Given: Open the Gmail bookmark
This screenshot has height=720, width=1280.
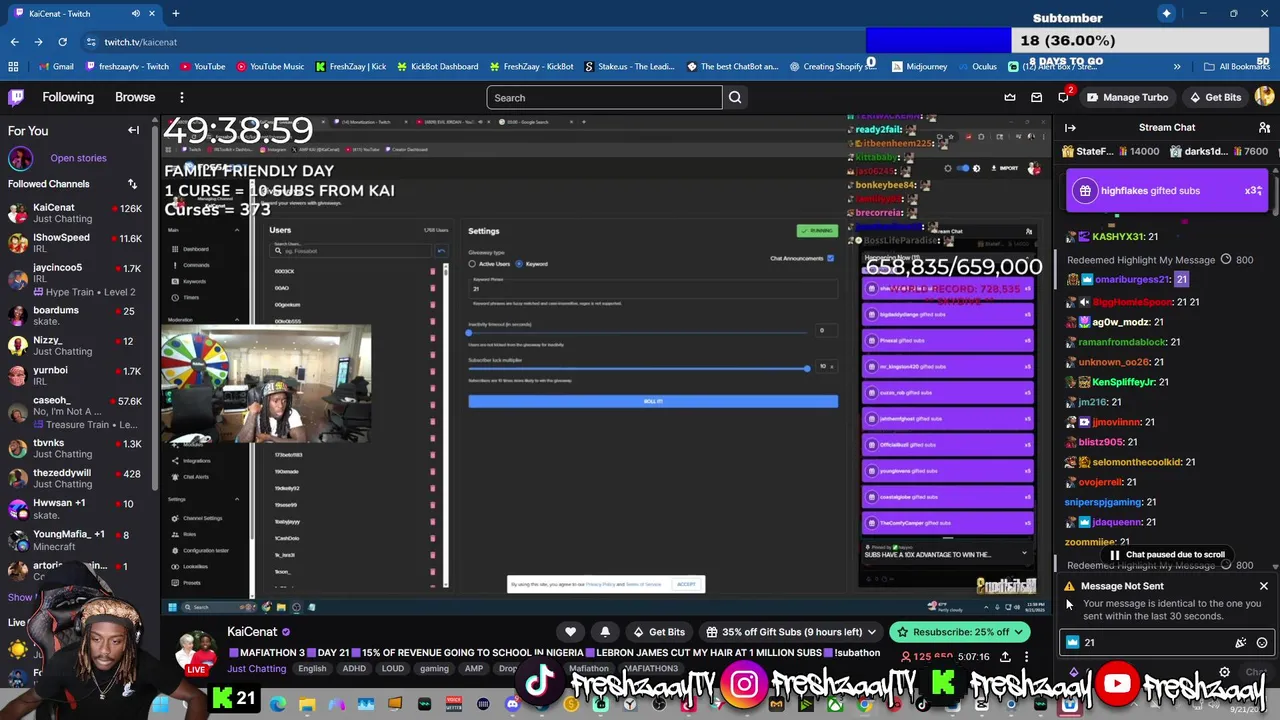Looking at the screenshot, I should (55, 66).
